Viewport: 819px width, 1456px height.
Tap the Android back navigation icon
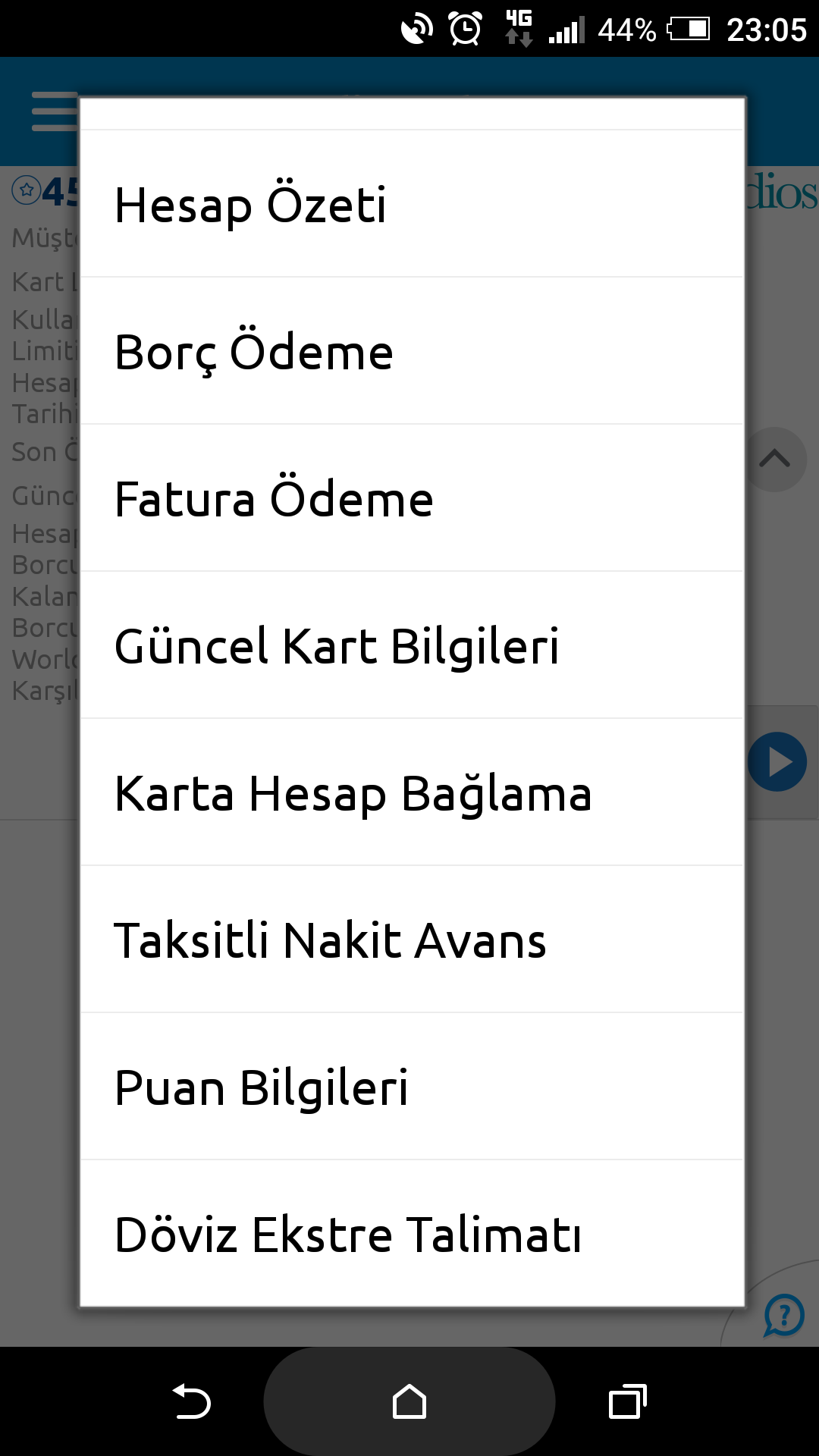tap(191, 1401)
